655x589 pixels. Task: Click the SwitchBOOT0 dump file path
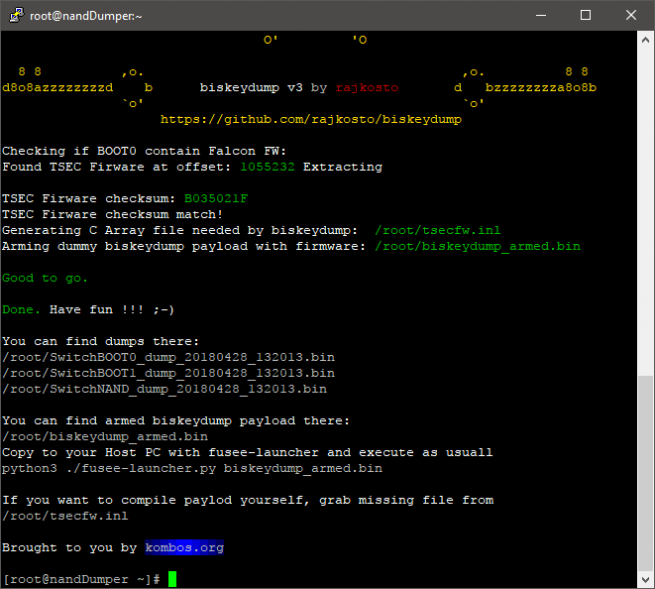click(x=164, y=357)
